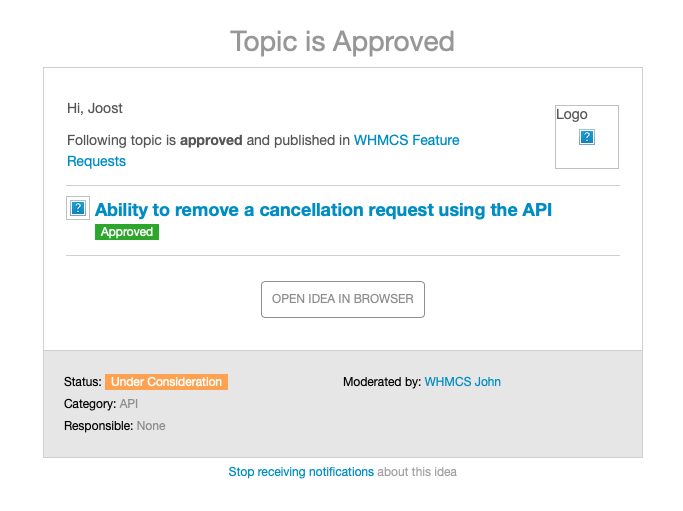Click the orange Under Consideration status badge
Screen dimensions: 683x511
tap(166, 382)
